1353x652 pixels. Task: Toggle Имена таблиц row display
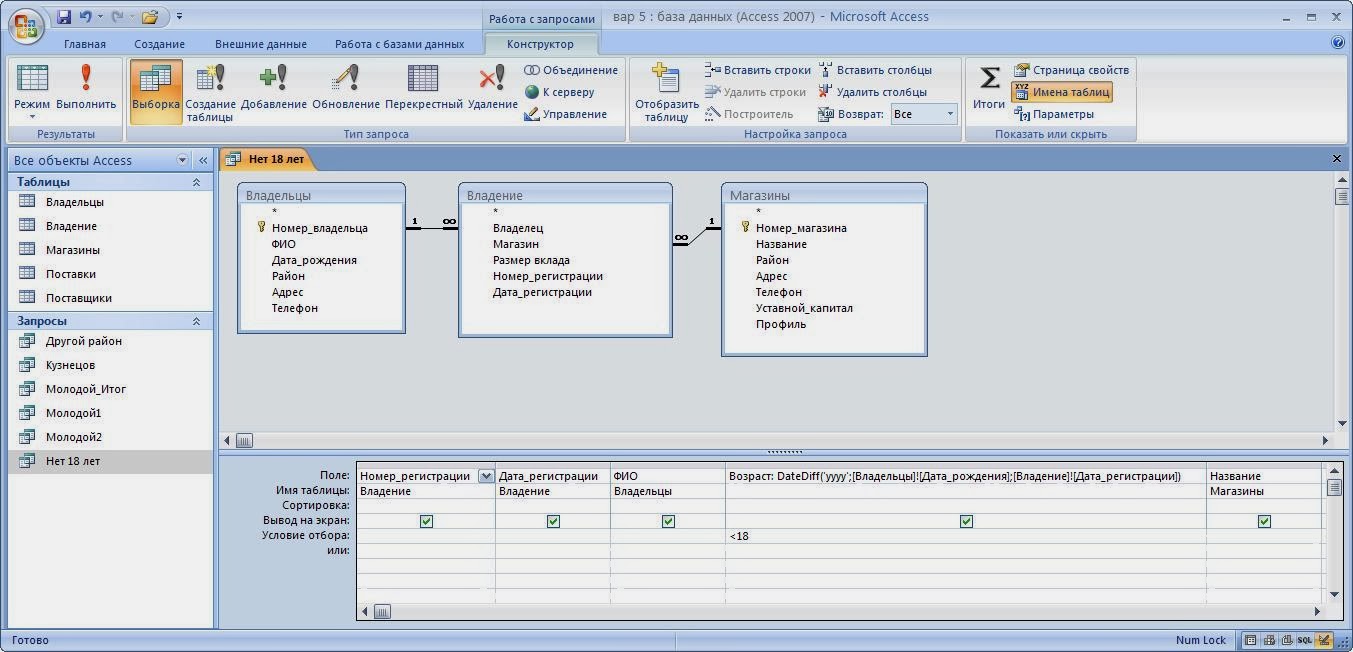click(1061, 92)
